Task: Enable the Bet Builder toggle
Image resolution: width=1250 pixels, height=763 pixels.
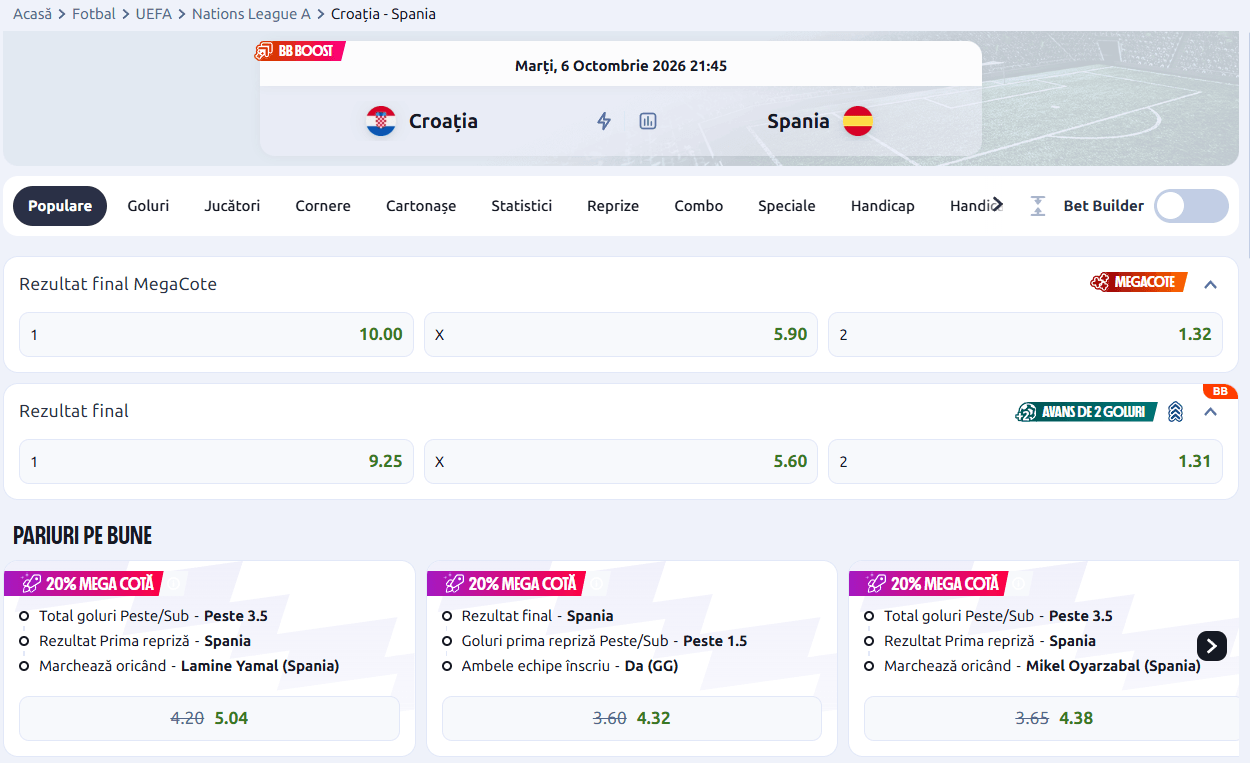Action: tap(1191, 206)
